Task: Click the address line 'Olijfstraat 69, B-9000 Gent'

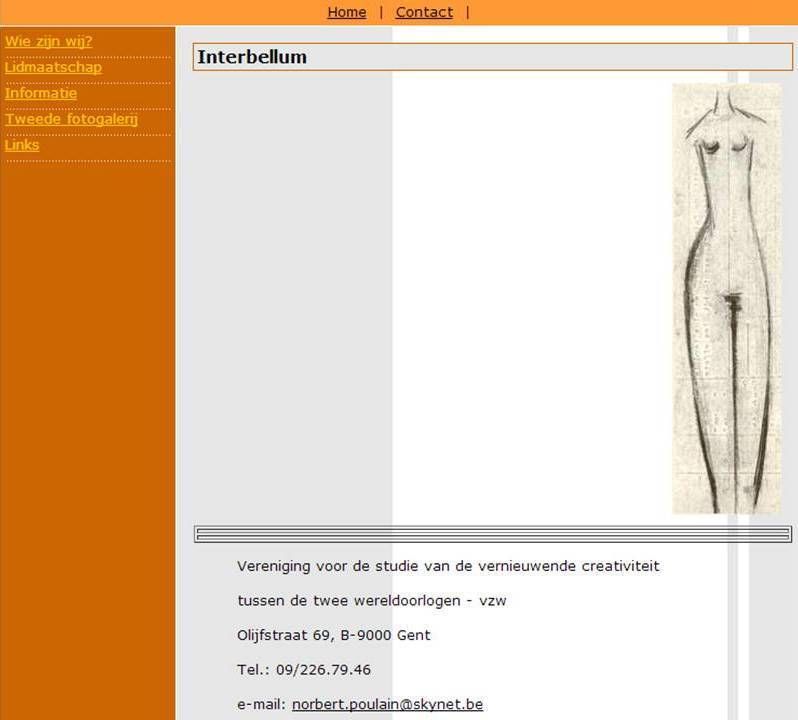Action: click(x=334, y=635)
